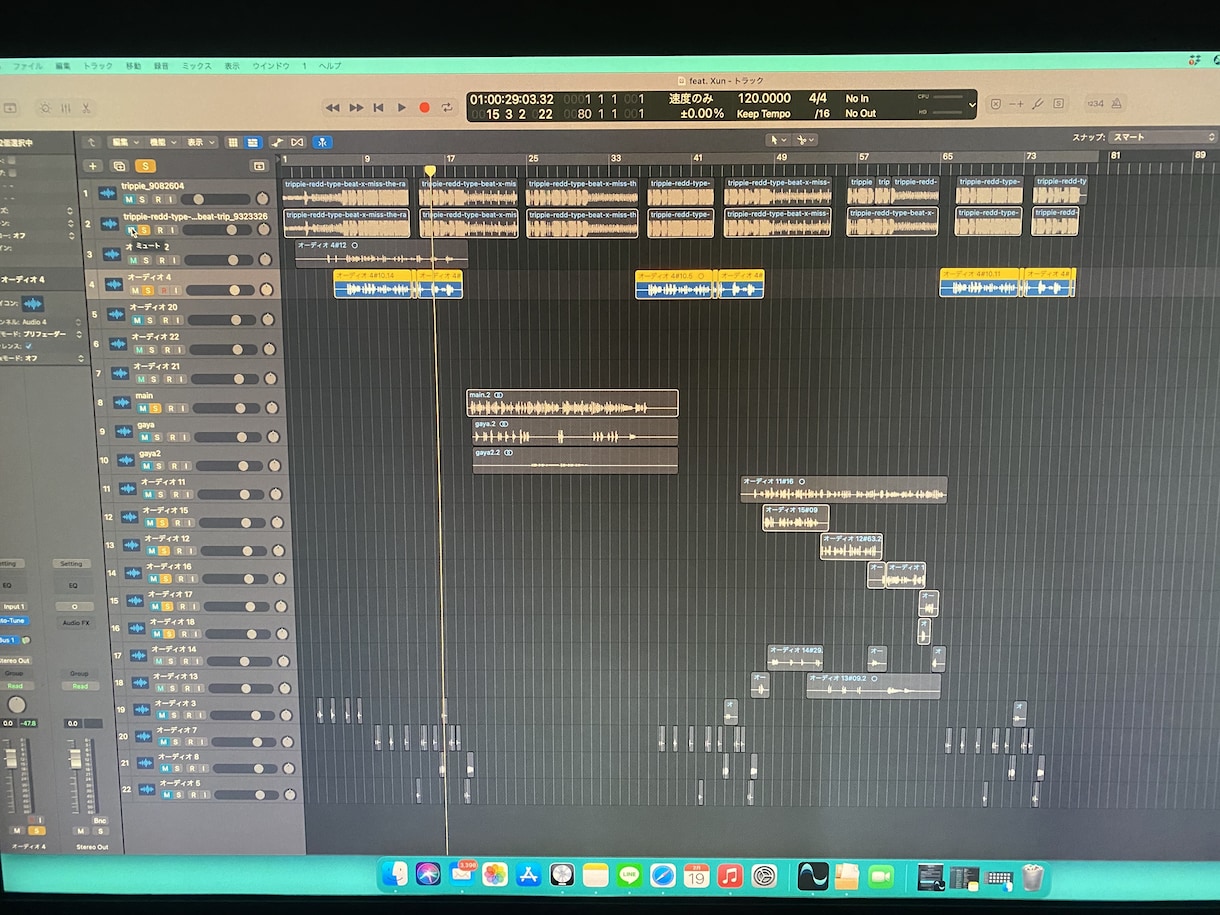The width and height of the screenshot is (1220, 915).
Task: Open the Tuner icon in control bar
Action: point(1037,103)
